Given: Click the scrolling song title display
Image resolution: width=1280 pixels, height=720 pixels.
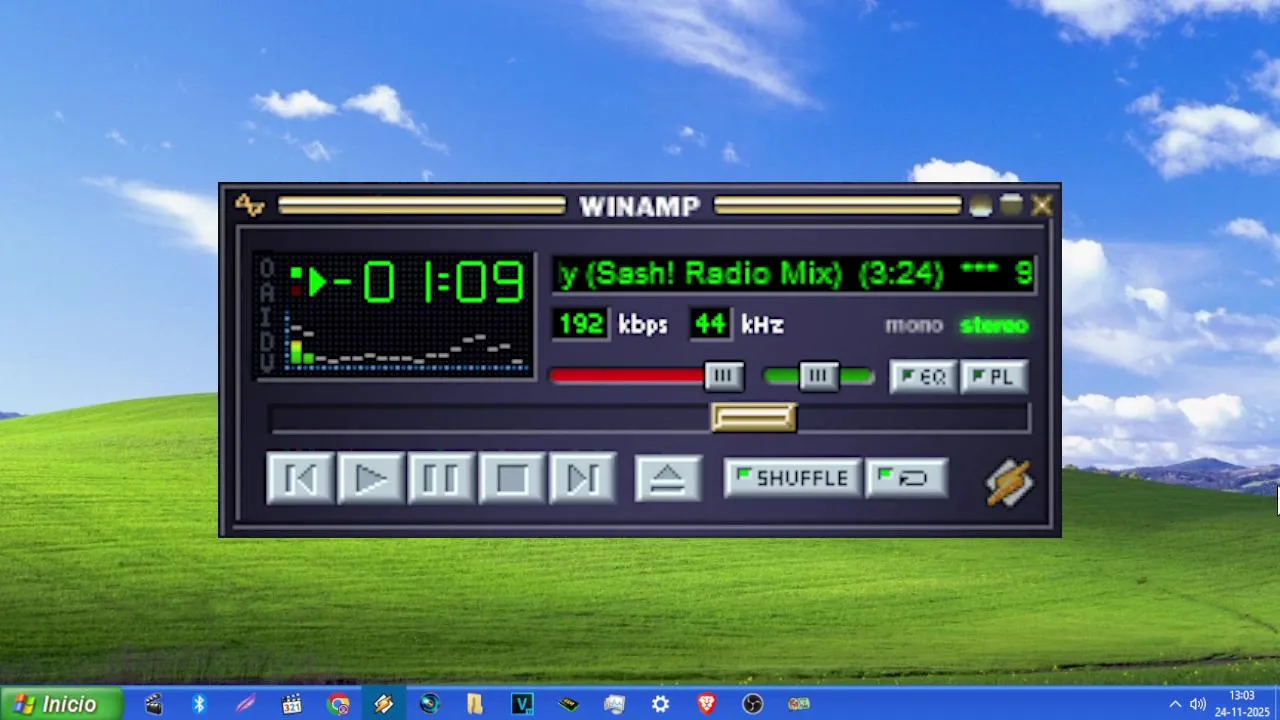Looking at the screenshot, I should point(795,274).
